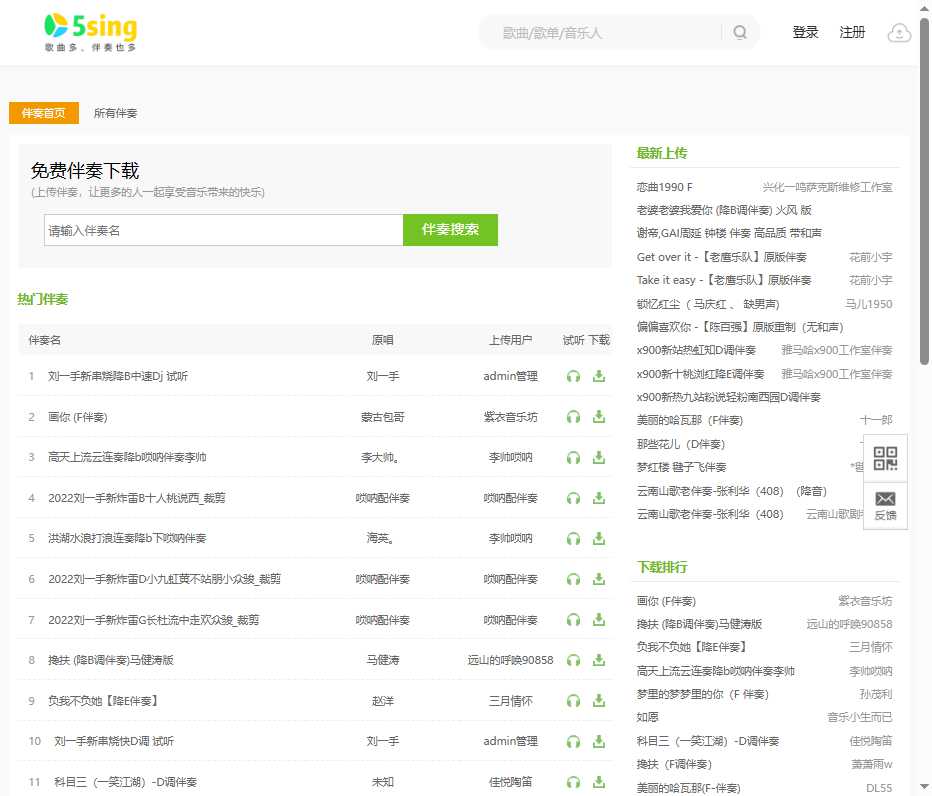Select the 伴奏首页 tab
The width and height of the screenshot is (932, 796).
tap(43, 113)
